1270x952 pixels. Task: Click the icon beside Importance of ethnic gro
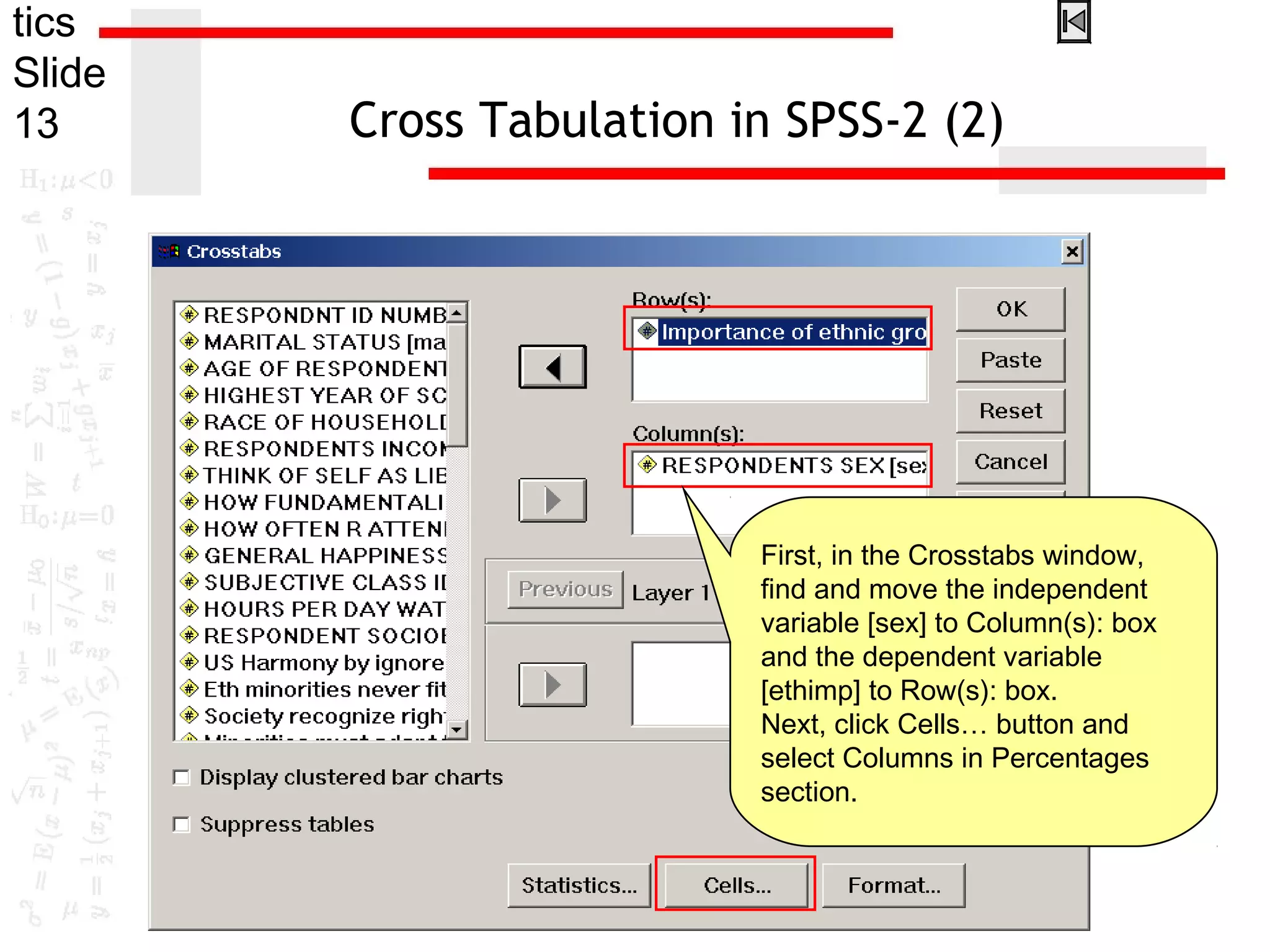[647, 331]
